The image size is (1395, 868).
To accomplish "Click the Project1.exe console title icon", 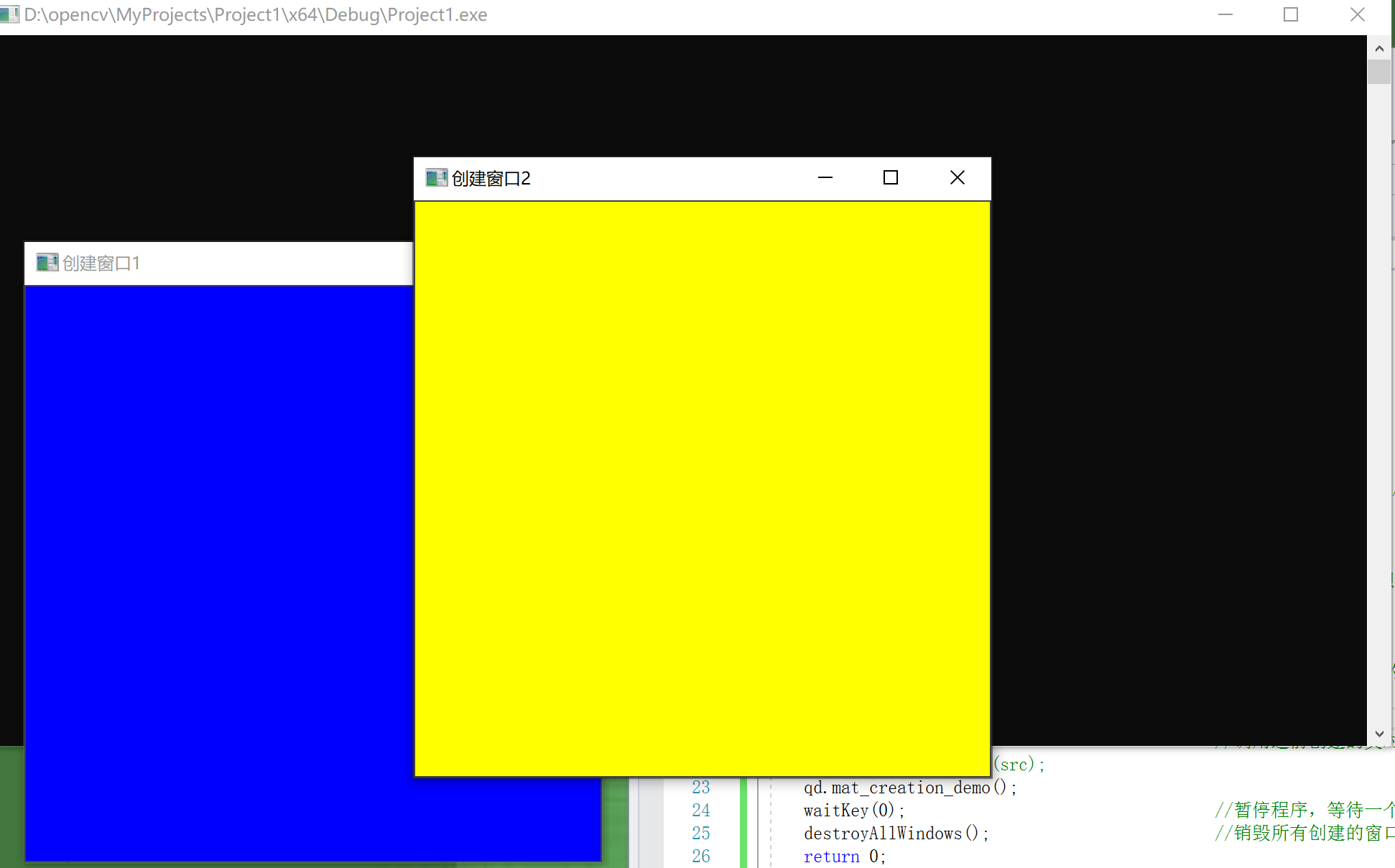I will coord(9,14).
